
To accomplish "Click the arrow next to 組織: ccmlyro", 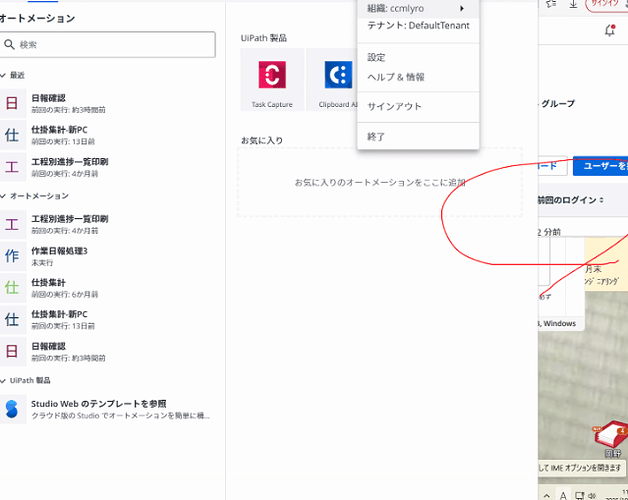I will pyautogui.click(x=462, y=8).
